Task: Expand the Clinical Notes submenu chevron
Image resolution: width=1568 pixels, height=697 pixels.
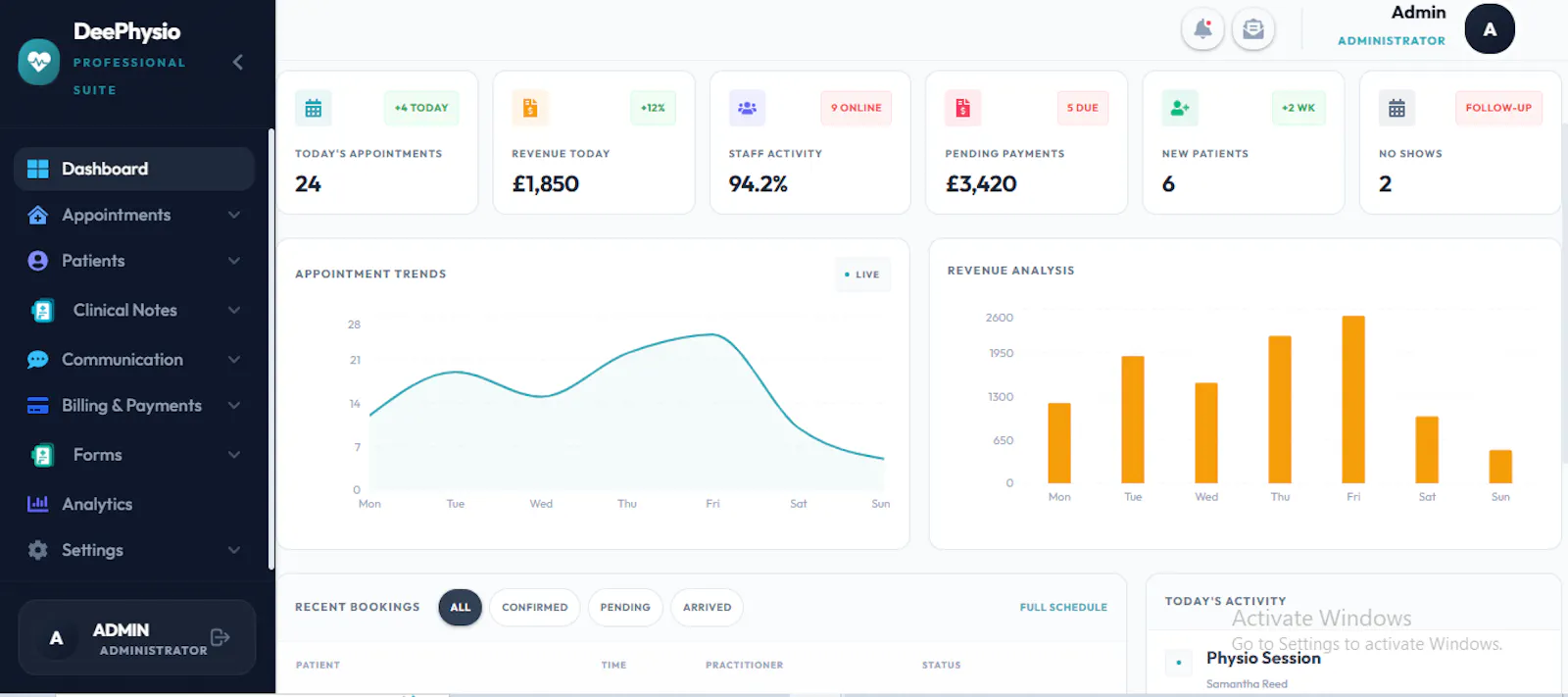Action: pyautogui.click(x=234, y=310)
